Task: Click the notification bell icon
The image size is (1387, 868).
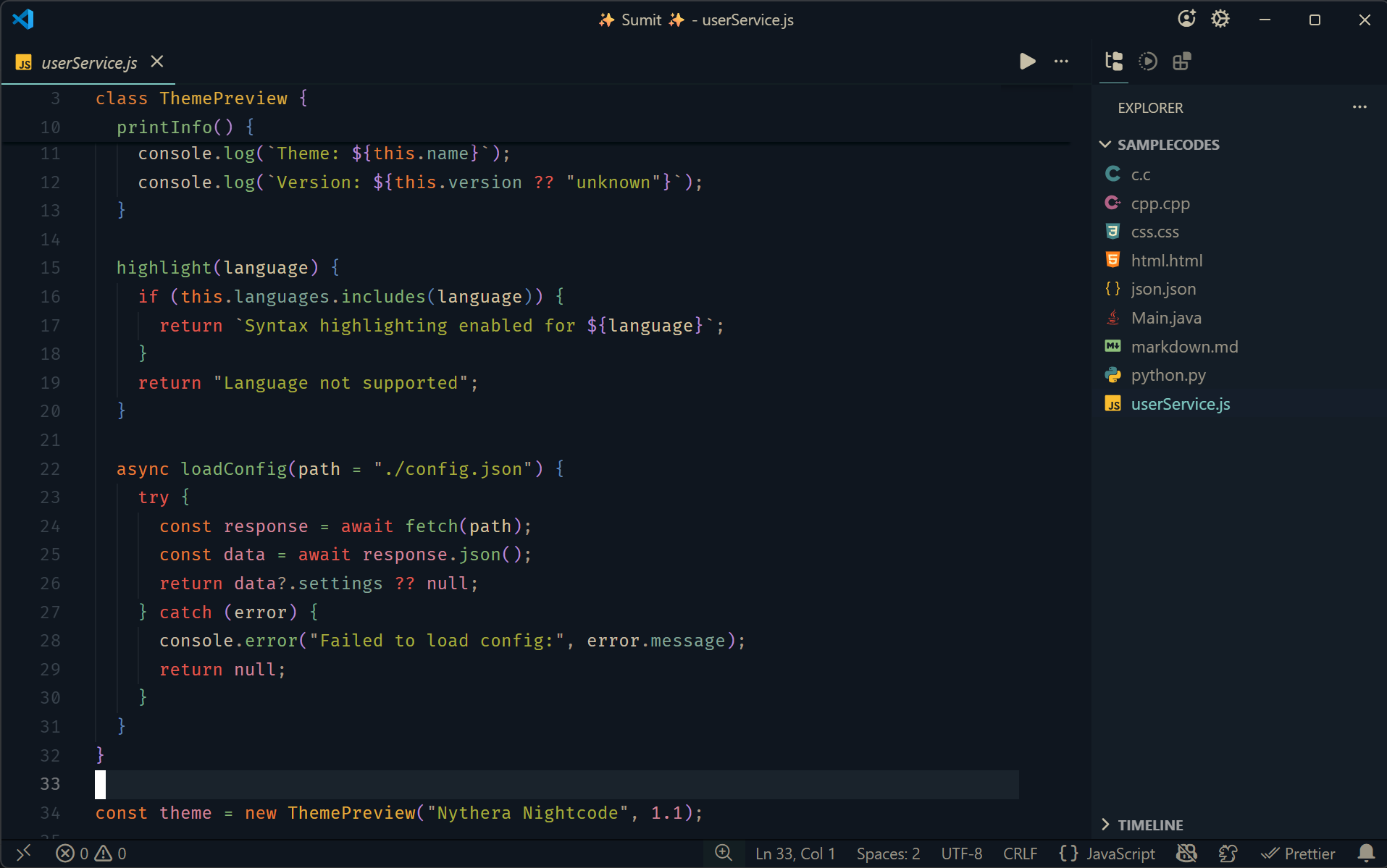Action: tap(1367, 854)
